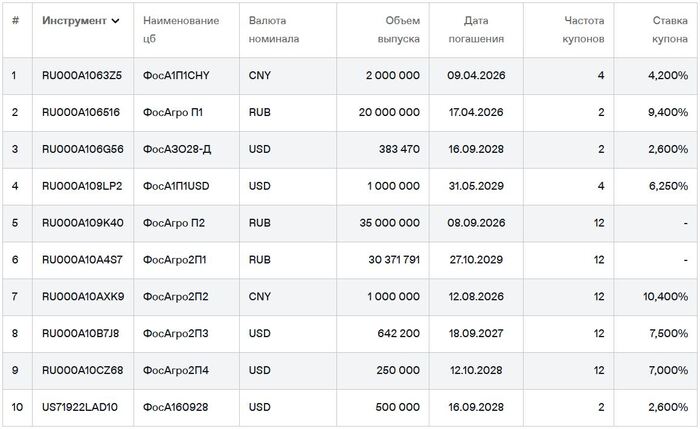
Task: Open instrument RU000A106516
Action: pos(80,113)
